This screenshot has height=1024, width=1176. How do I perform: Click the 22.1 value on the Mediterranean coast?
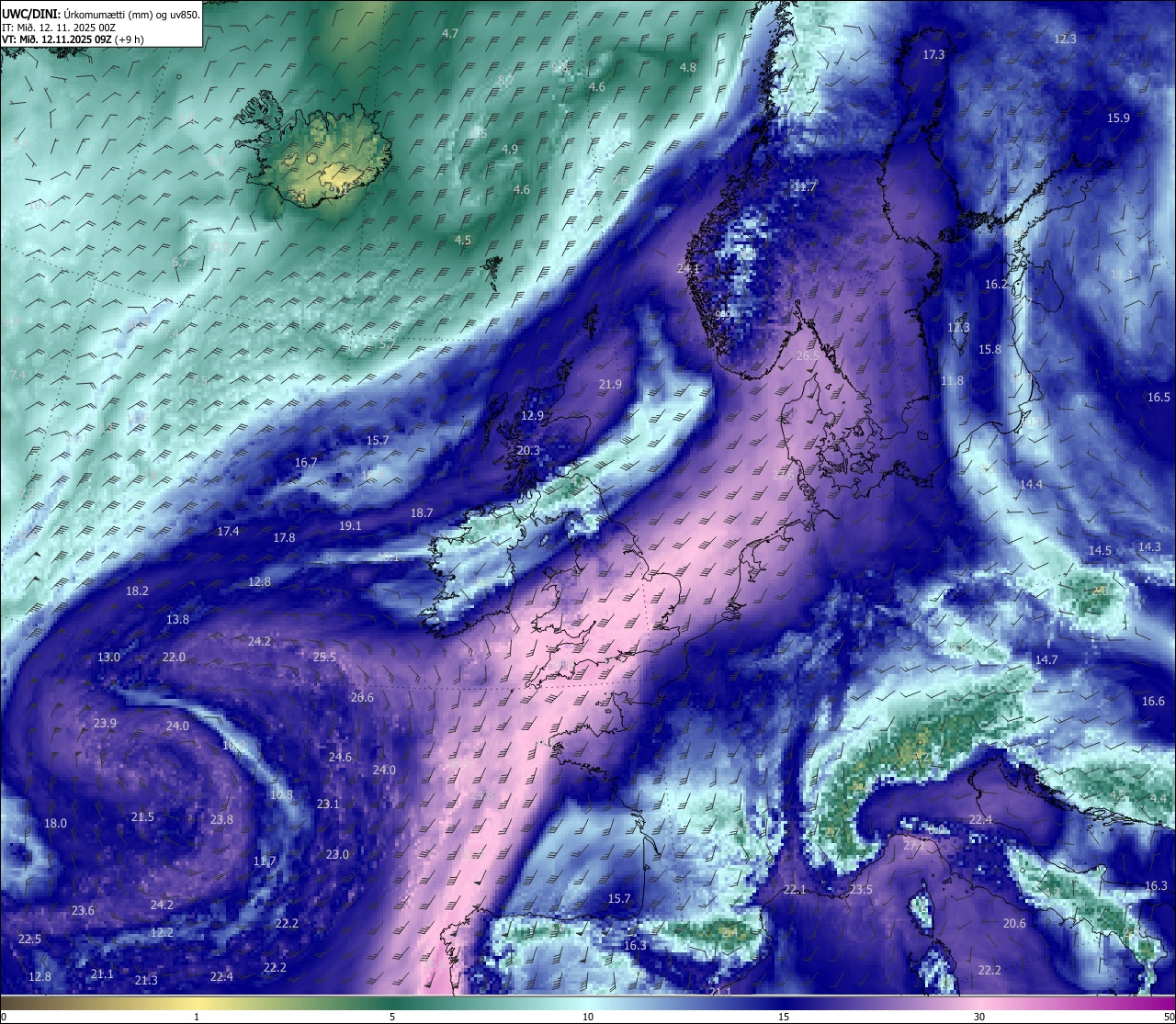[x=795, y=890]
